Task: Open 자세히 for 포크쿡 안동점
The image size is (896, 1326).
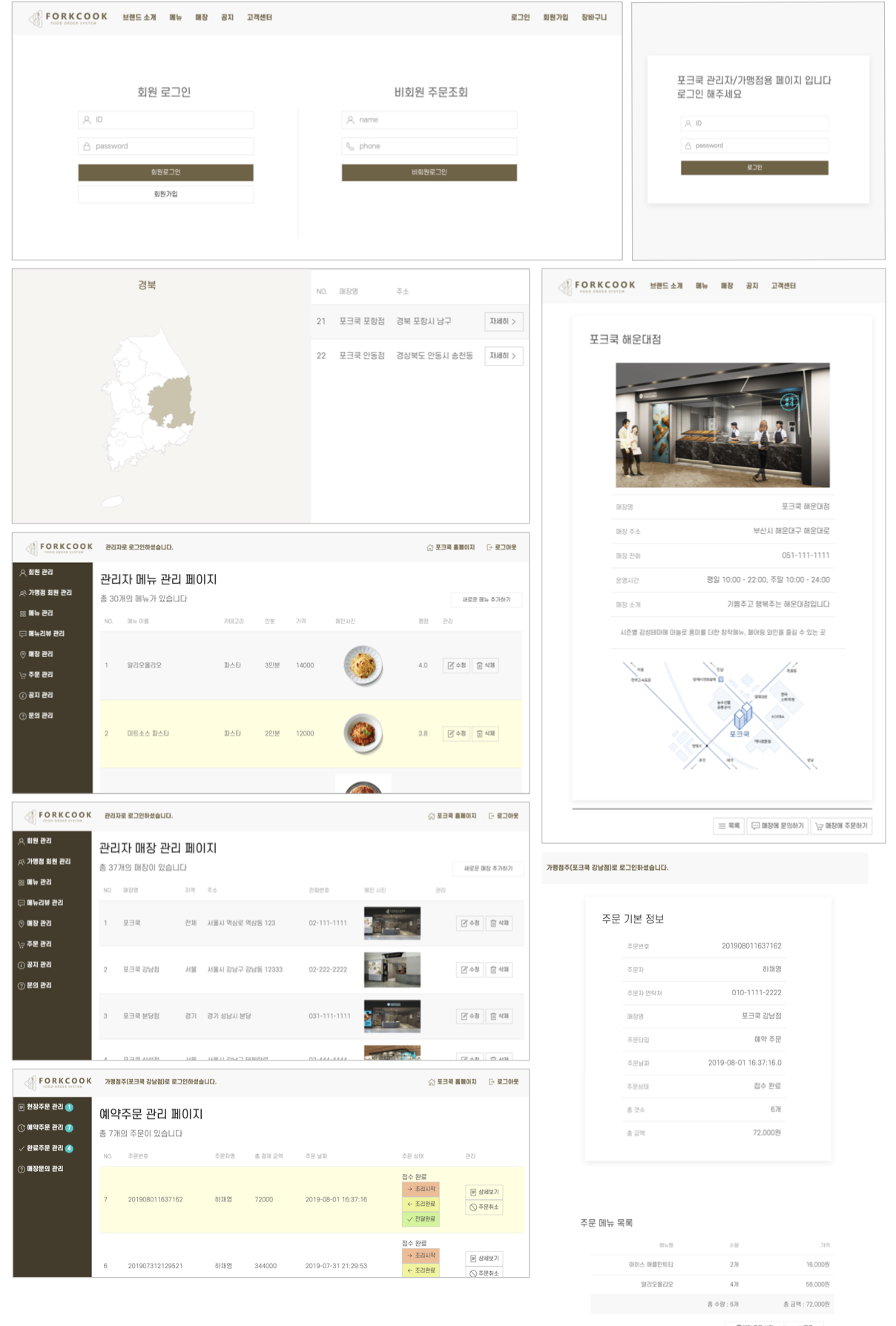Action: [504, 356]
